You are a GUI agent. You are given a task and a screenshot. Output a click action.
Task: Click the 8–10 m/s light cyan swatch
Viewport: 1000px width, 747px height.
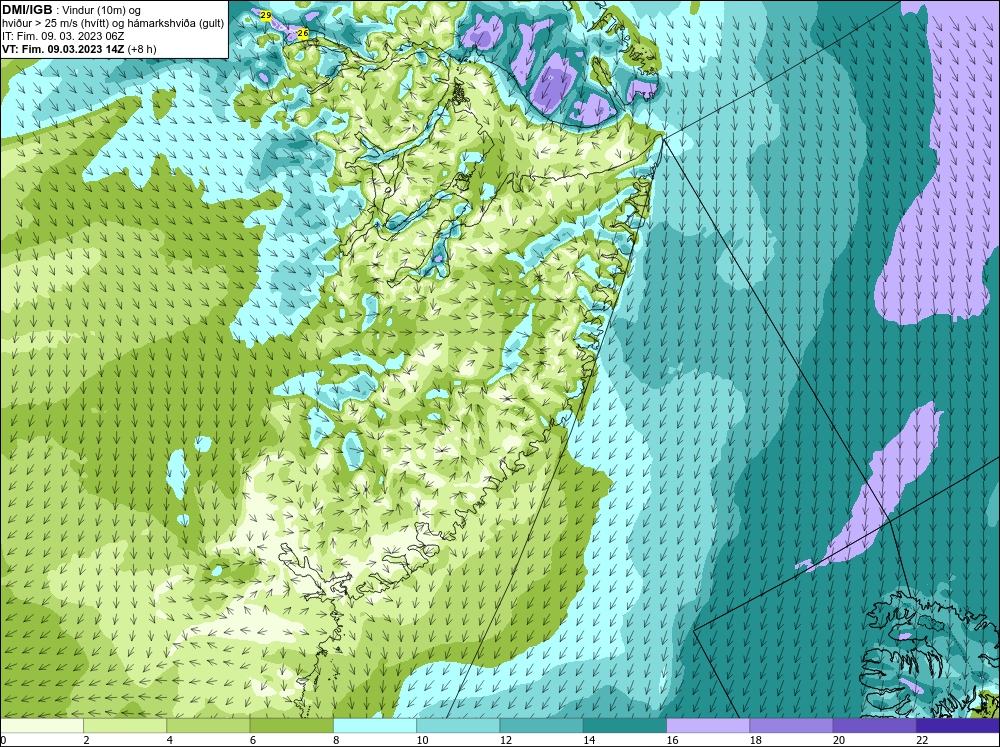point(375,726)
